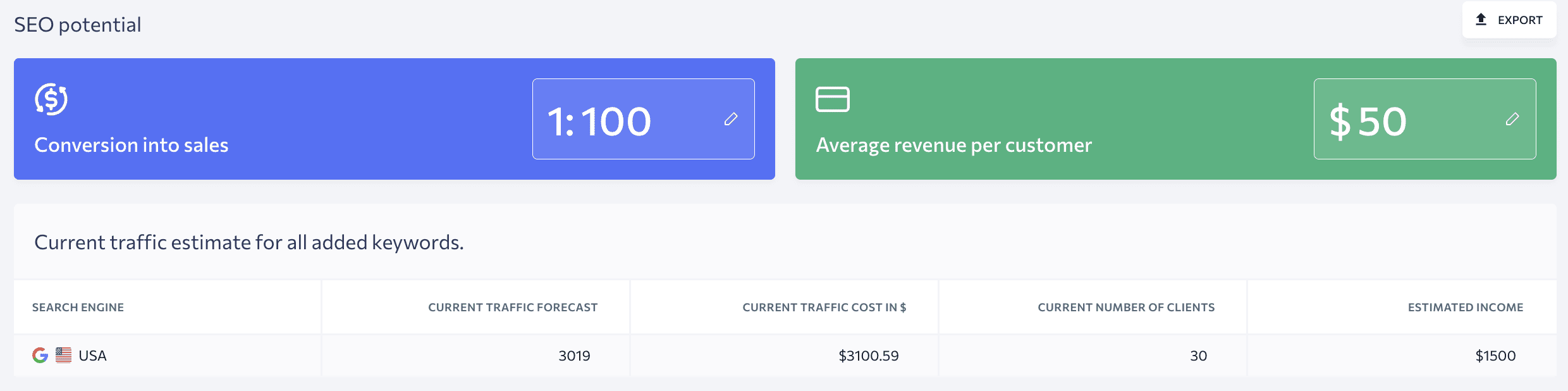Click the USA flag icon
1568x391 pixels.
(63, 356)
